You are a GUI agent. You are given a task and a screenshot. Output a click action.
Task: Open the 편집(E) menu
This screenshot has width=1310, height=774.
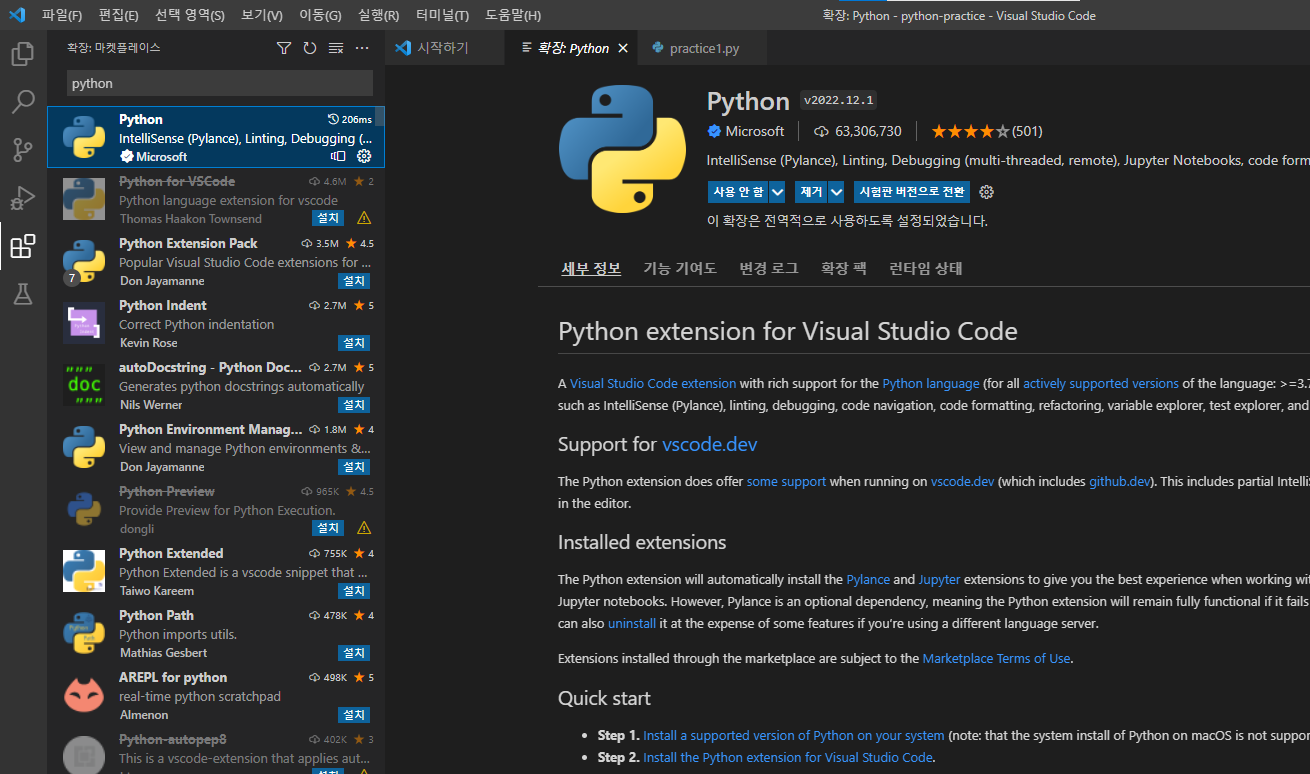click(x=119, y=15)
